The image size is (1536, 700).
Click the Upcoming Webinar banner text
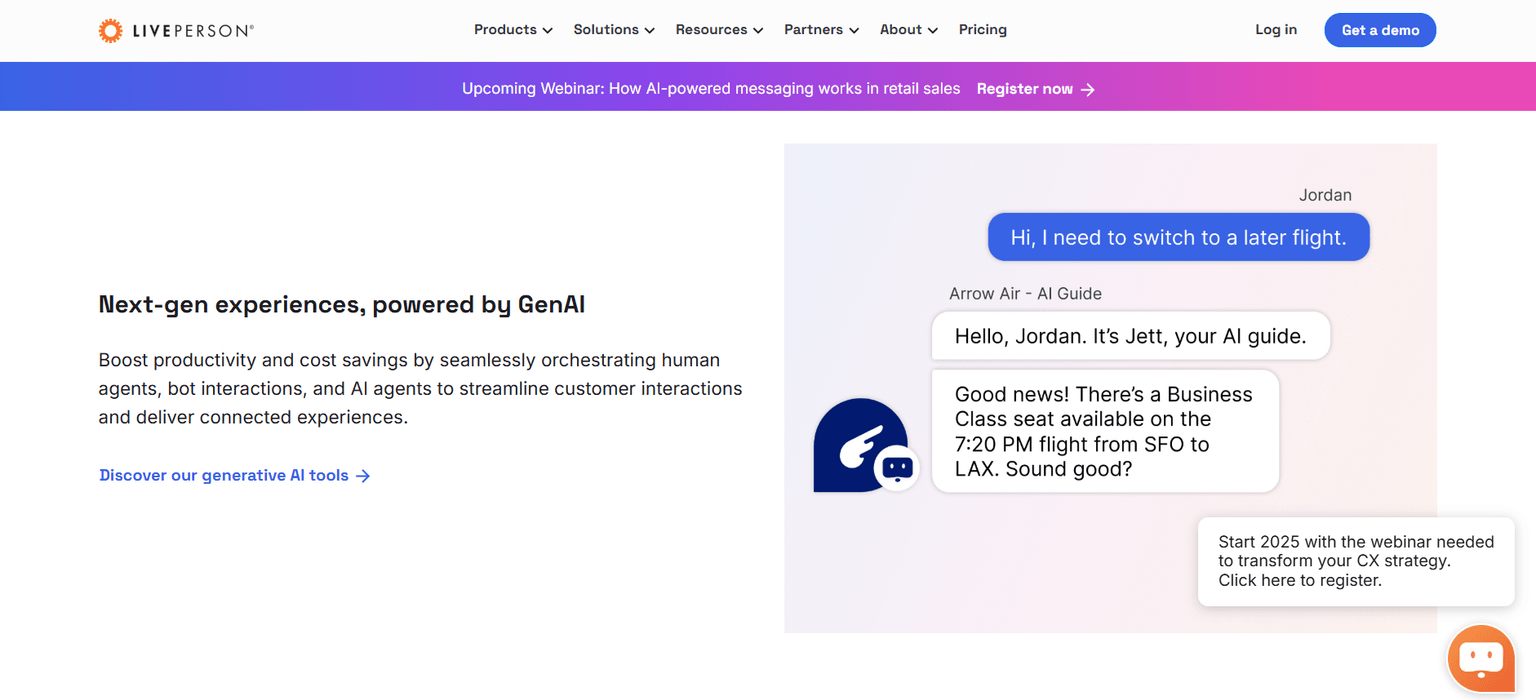point(711,89)
